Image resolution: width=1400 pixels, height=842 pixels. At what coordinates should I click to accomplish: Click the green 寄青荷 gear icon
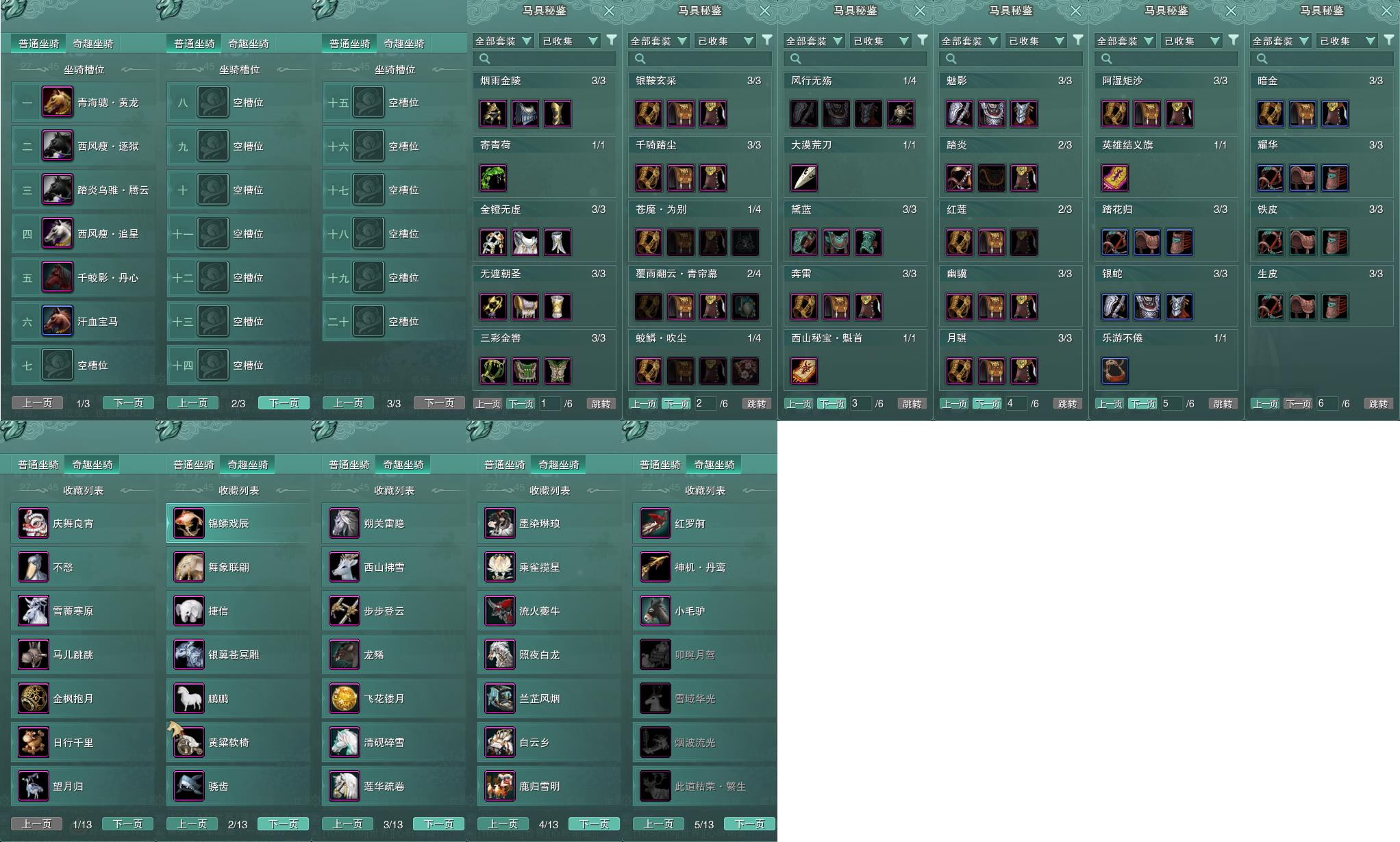click(x=493, y=178)
